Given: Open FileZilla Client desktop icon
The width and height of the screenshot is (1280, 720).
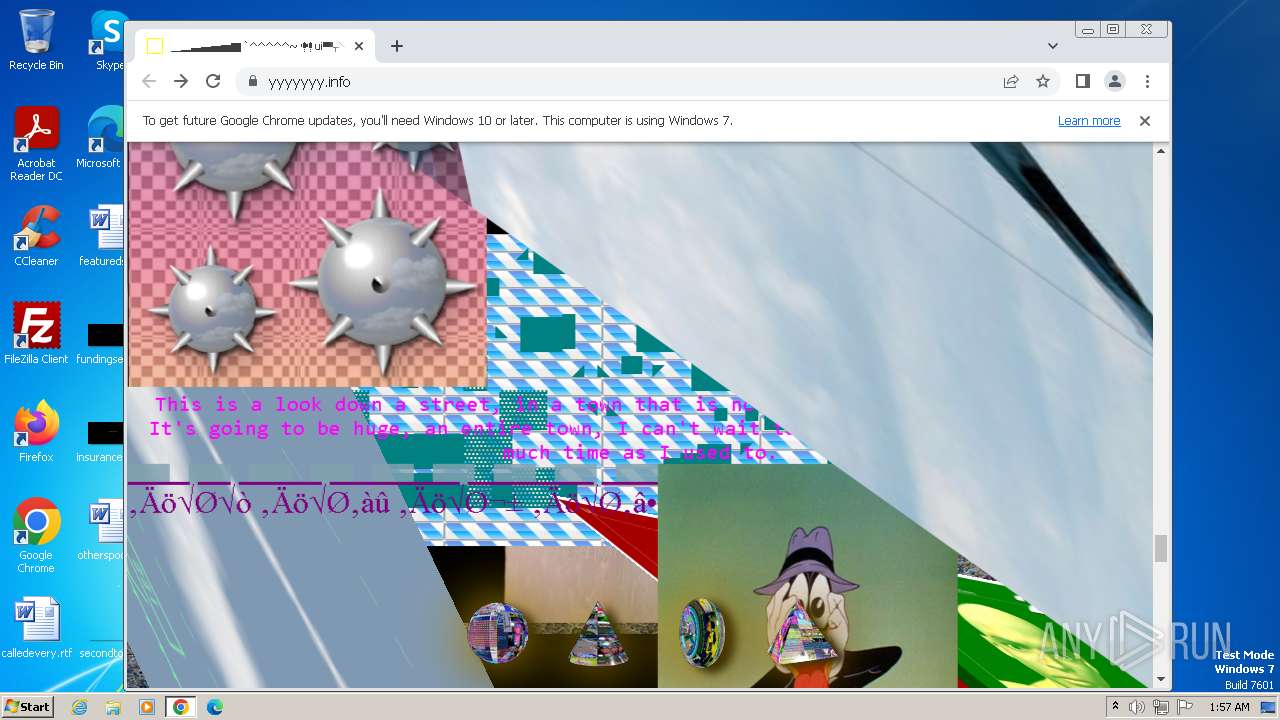Looking at the screenshot, I should point(36,334).
